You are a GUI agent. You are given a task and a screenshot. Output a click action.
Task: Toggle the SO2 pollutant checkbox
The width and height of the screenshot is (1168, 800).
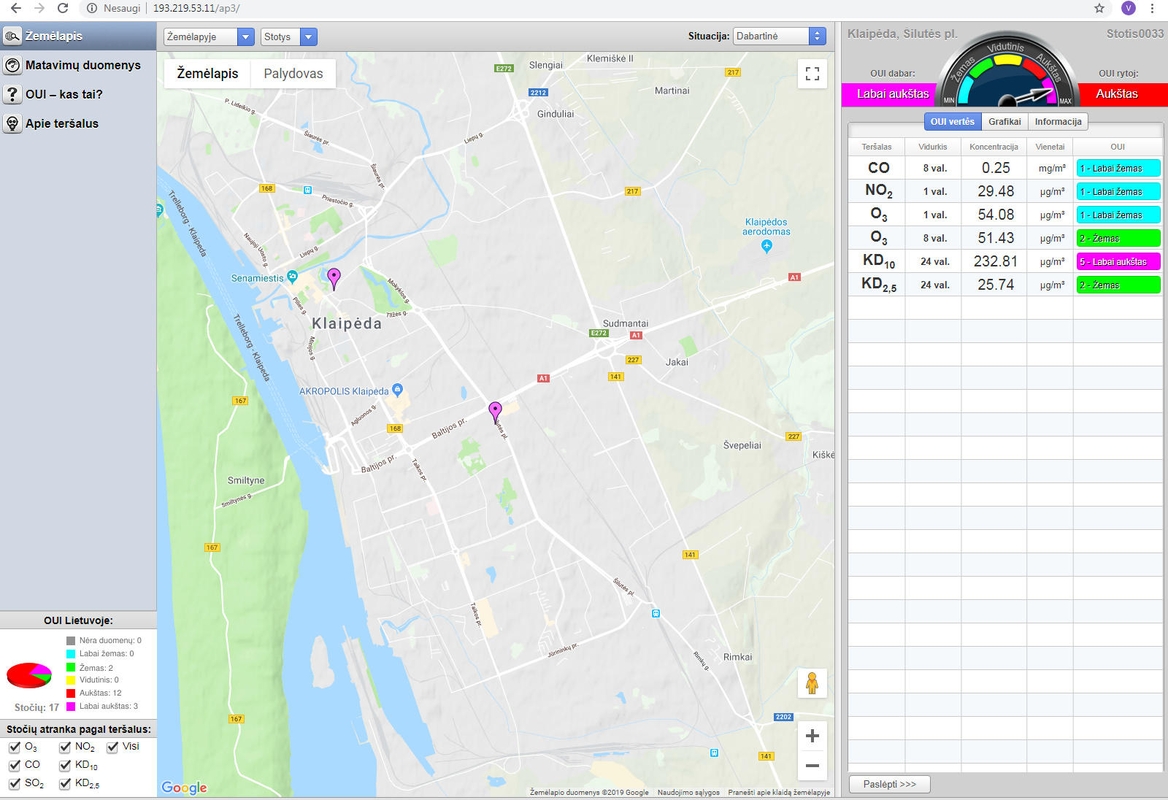(x=14, y=783)
